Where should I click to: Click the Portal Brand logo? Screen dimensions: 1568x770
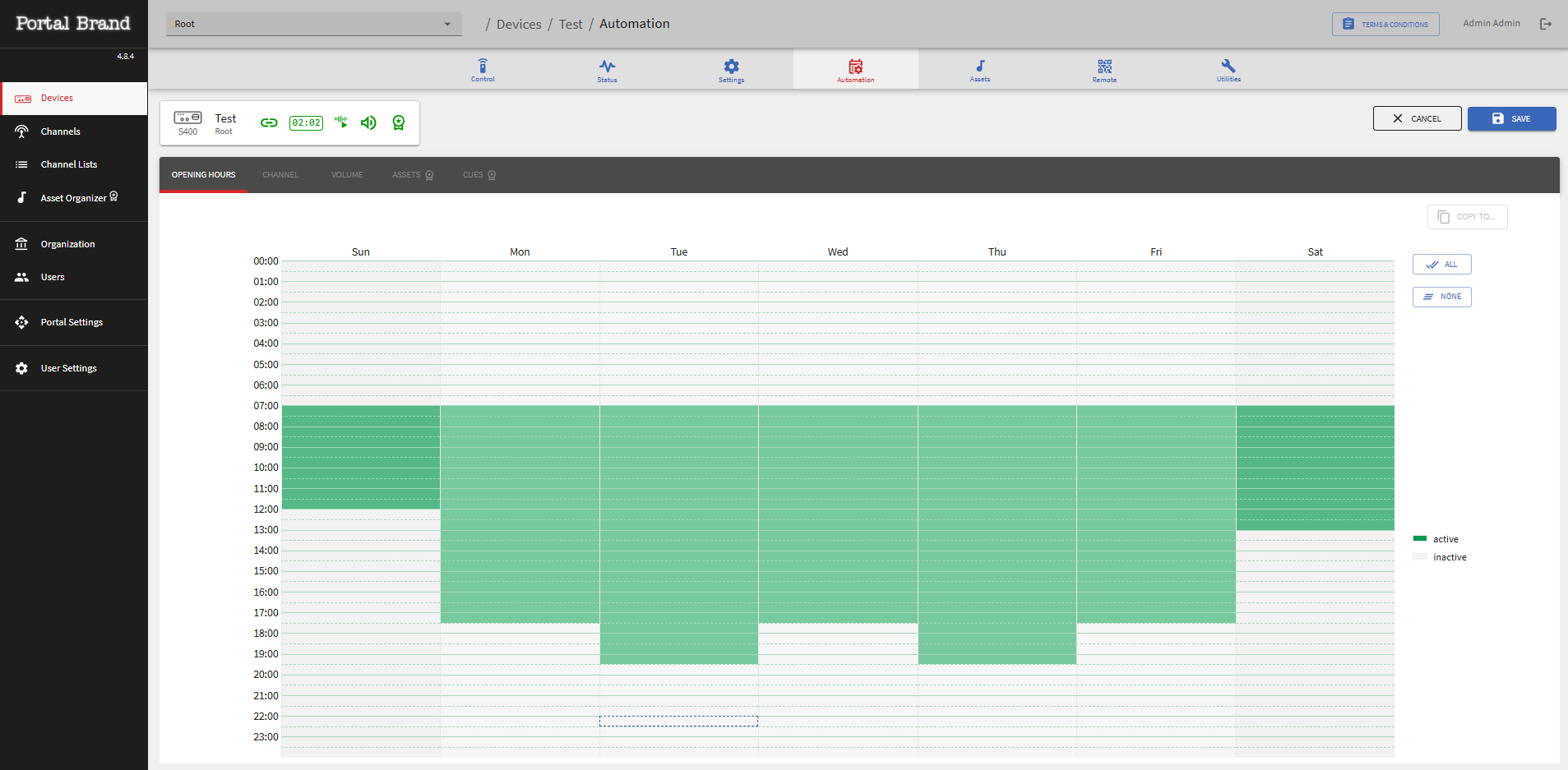click(x=73, y=24)
